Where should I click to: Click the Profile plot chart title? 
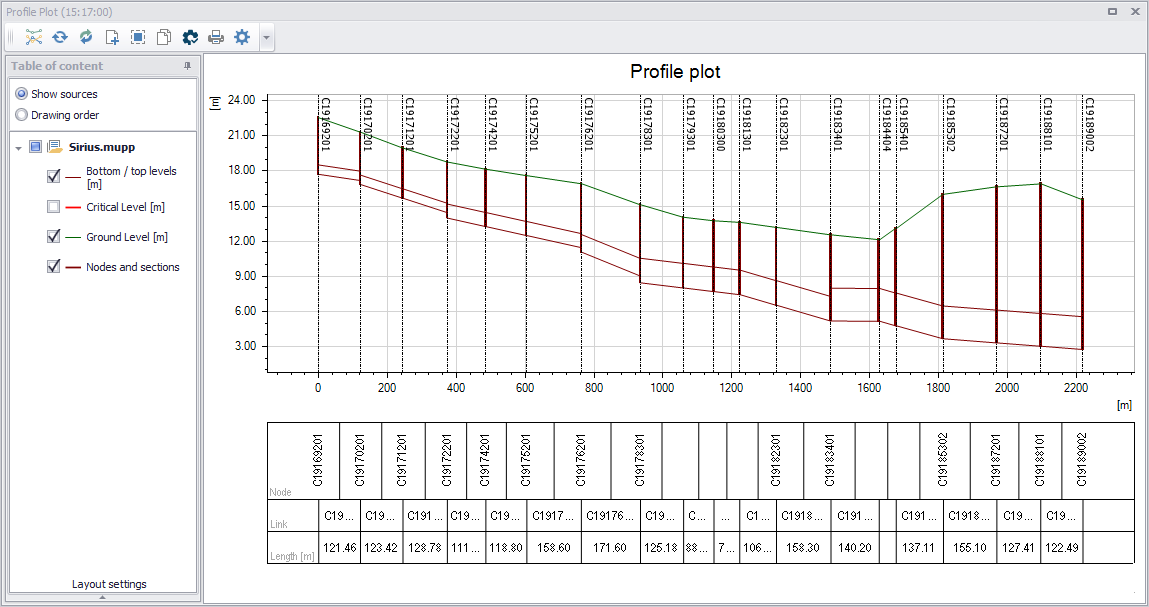point(676,72)
